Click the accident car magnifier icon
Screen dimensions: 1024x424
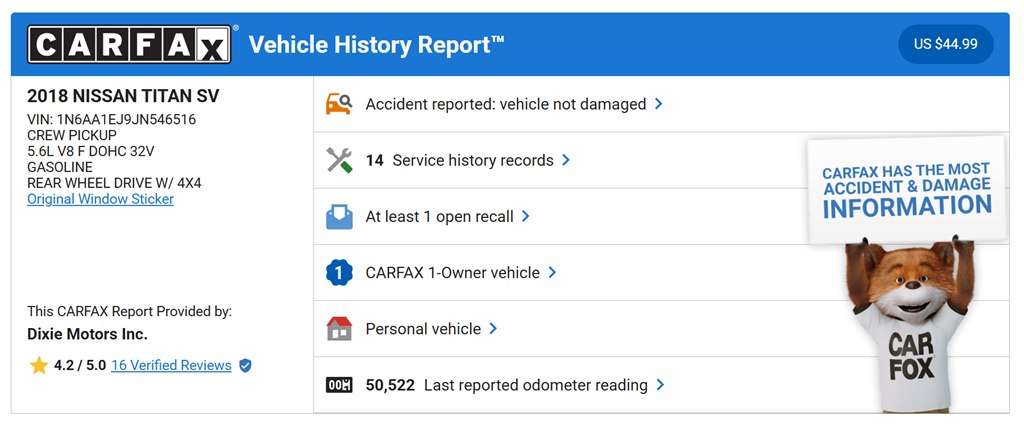point(339,104)
